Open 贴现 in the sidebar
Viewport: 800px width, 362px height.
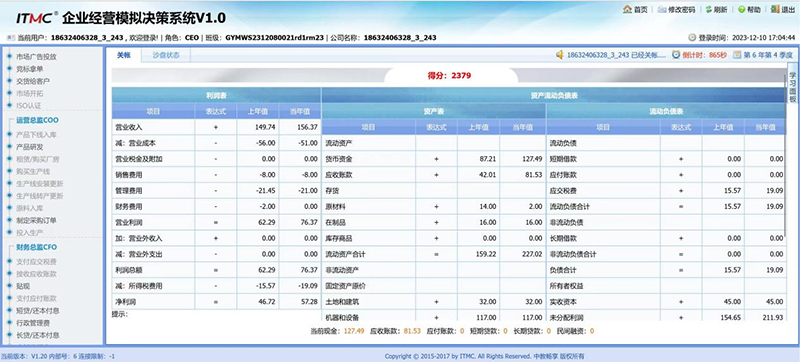[23, 286]
